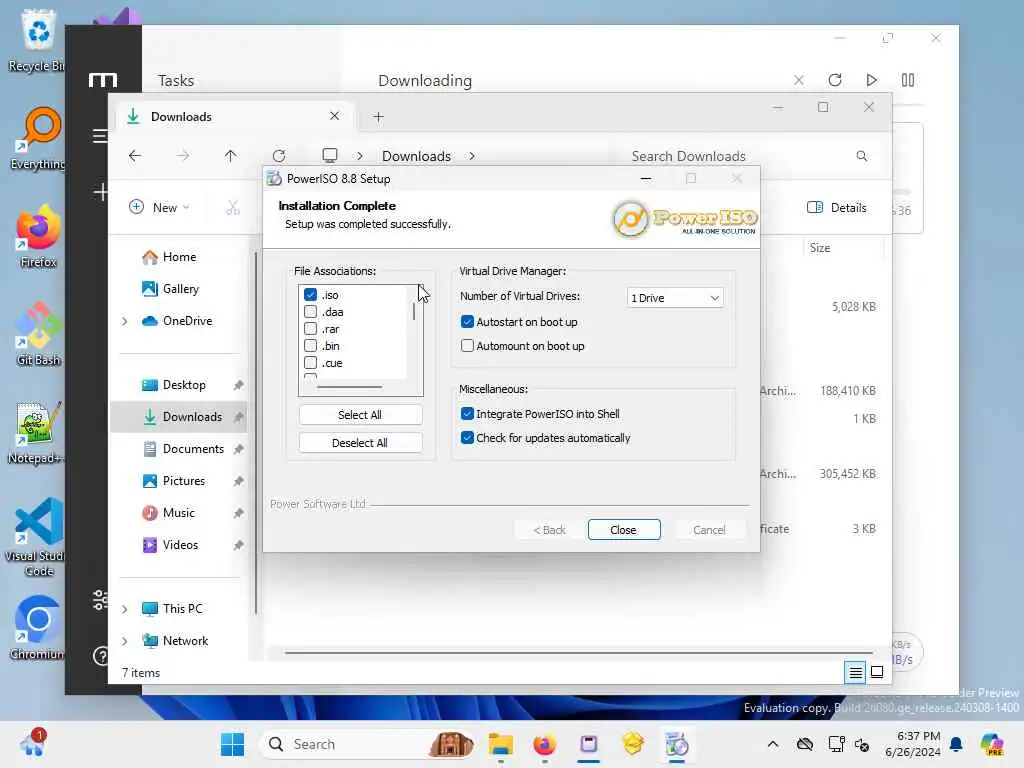Image resolution: width=1024 pixels, height=768 pixels.
Task: Check the .iso file association
Action: coord(310,295)
